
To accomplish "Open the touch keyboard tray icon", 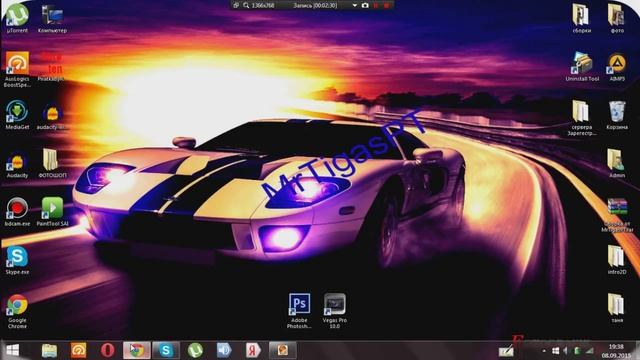I will 506,351.
